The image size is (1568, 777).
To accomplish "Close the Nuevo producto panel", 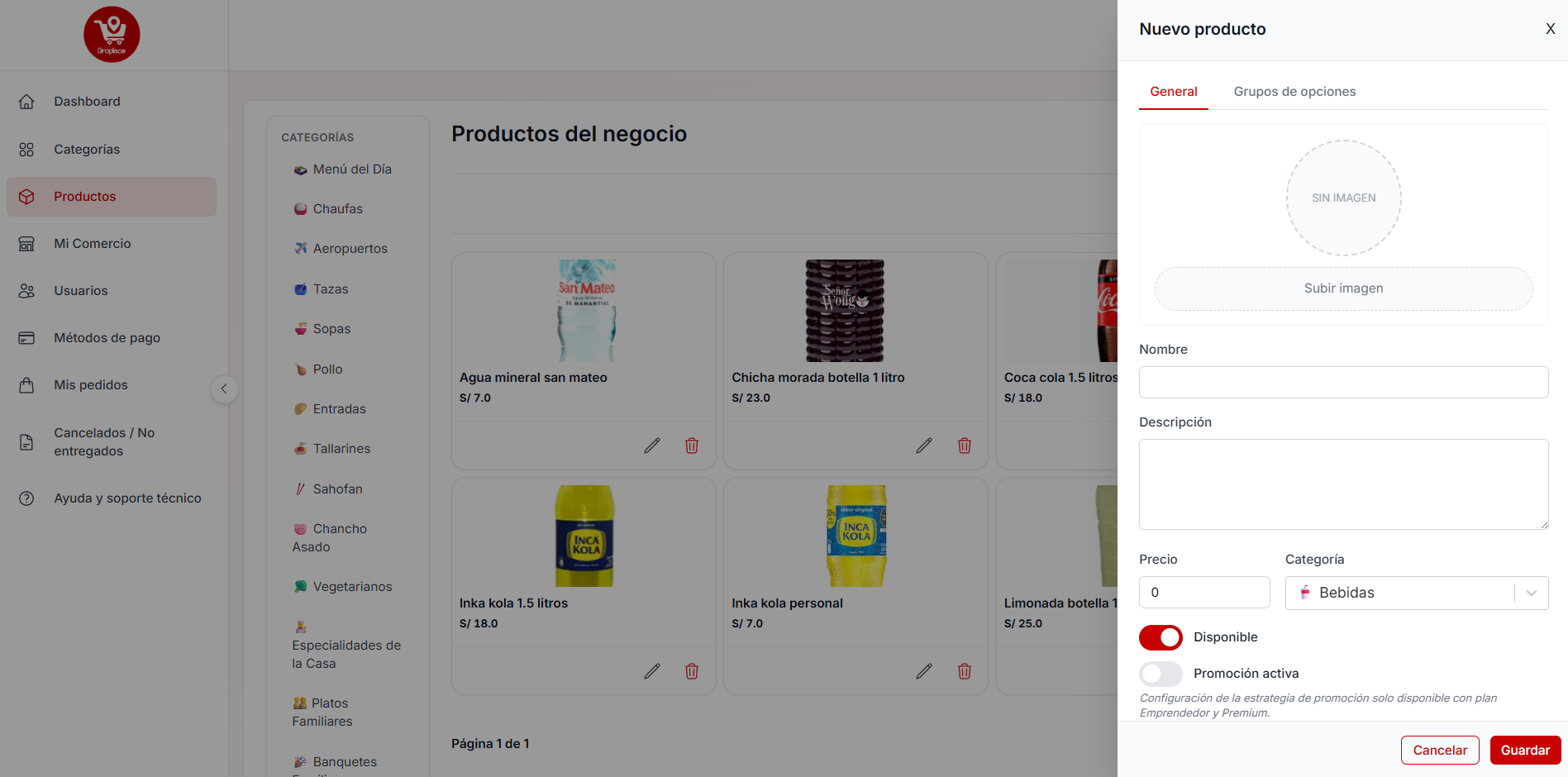I will 1551,29.
